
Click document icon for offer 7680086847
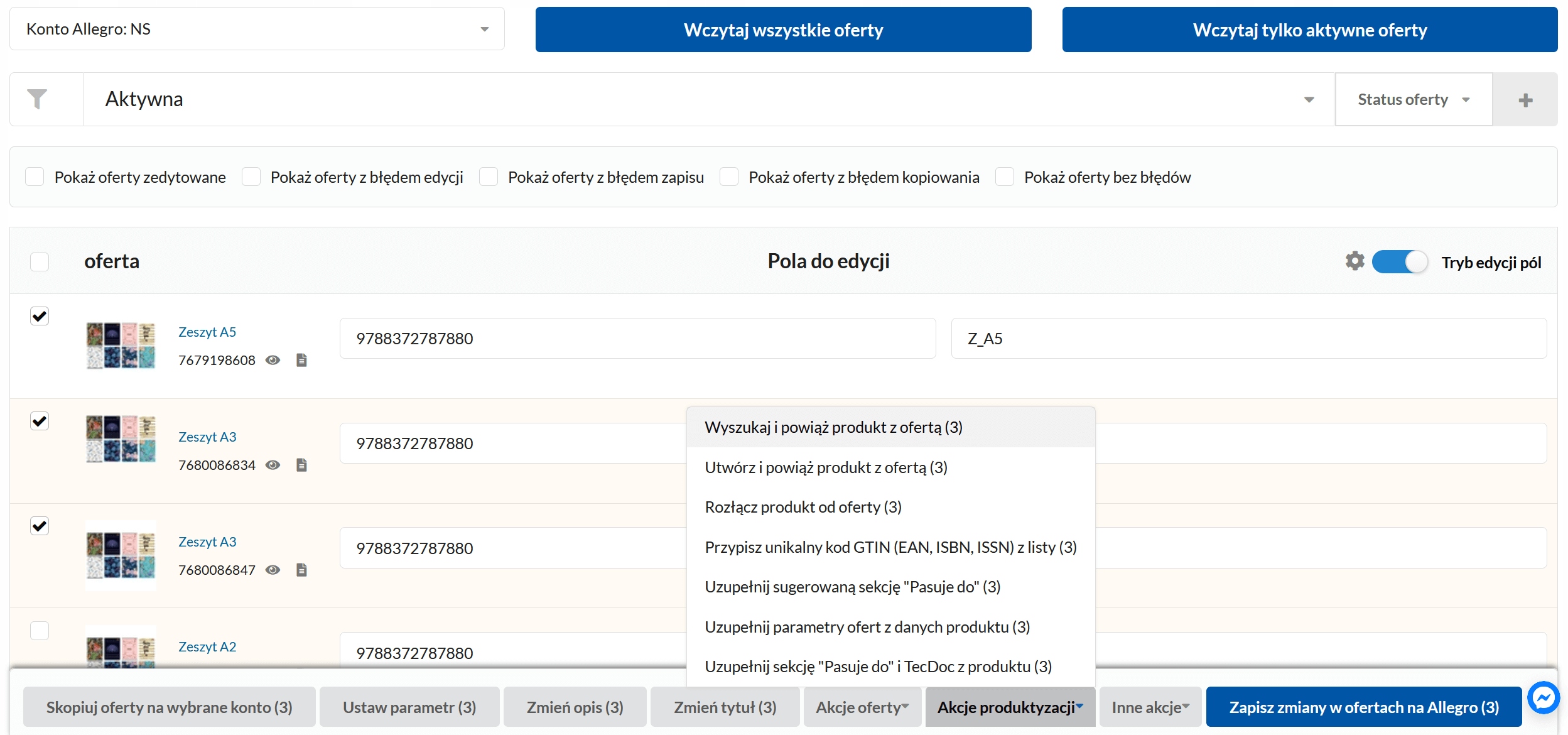(301, 570)
